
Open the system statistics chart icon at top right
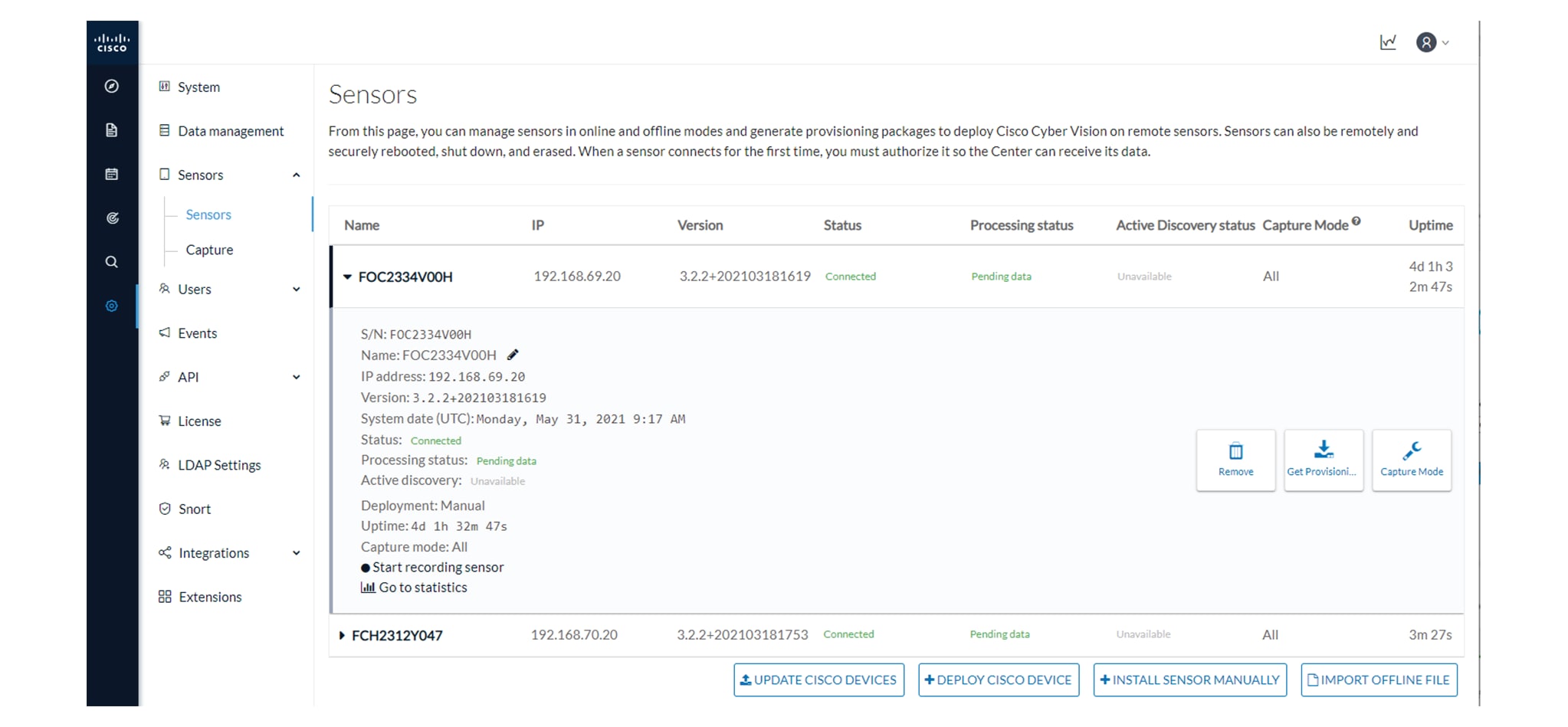coord(1388,42)
